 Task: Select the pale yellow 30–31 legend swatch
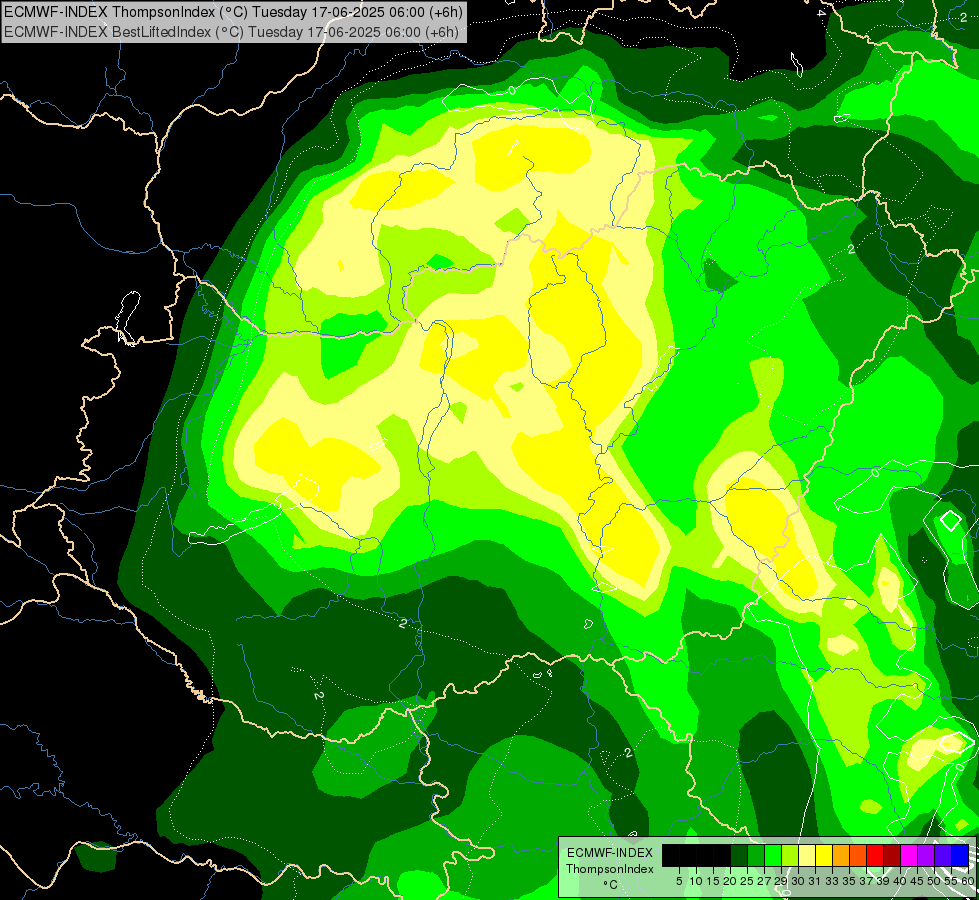807,855
